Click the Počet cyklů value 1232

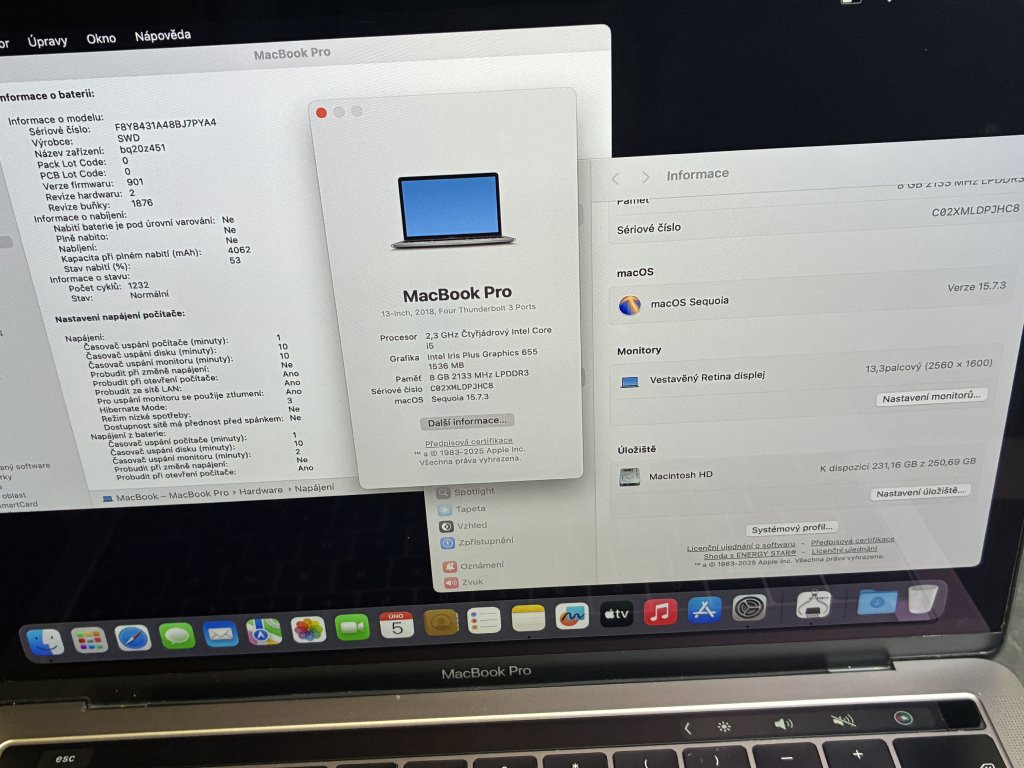(138, 285)
